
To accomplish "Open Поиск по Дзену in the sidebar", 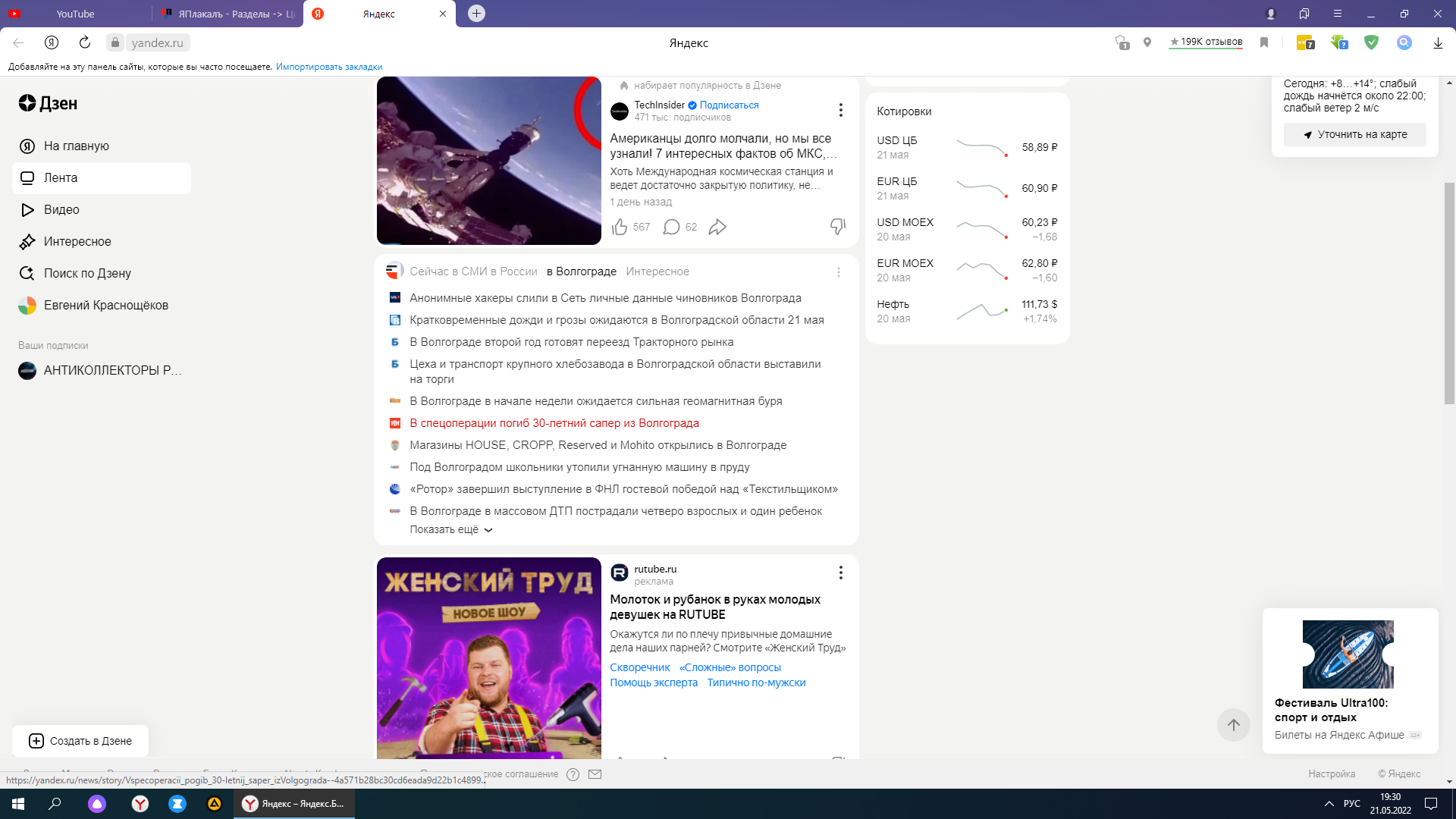I will (x=102, y=274).
